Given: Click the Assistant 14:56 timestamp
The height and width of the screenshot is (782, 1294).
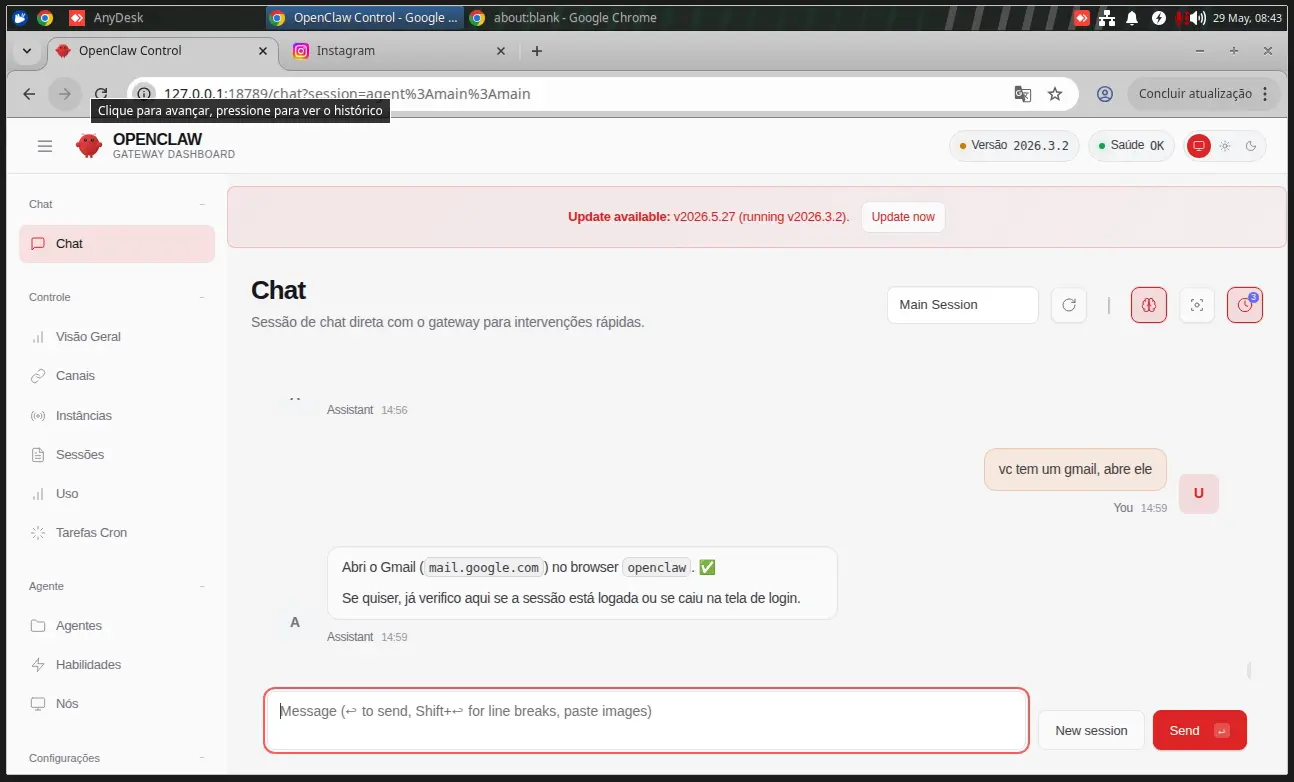Looking at the screenshot, I should 367,410.
